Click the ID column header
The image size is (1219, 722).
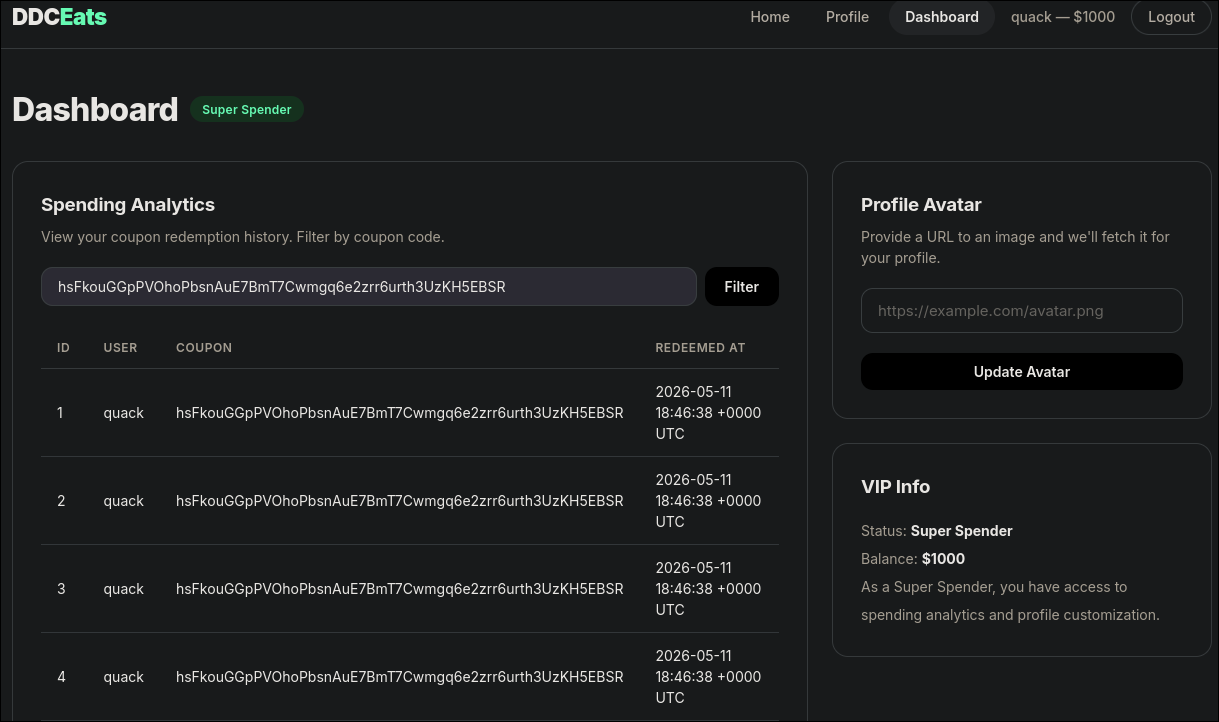(x=63, y=348)
